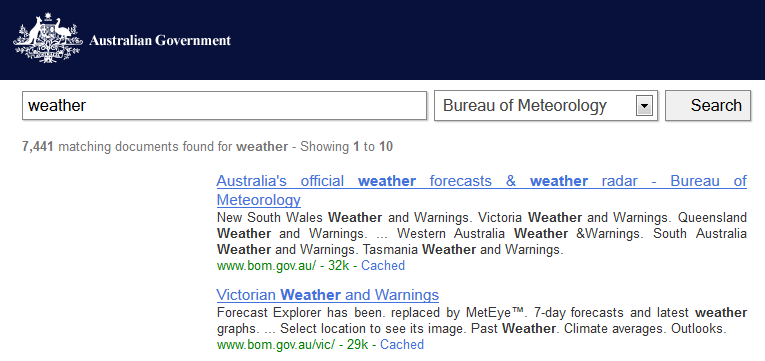The height and width of the screenshot is (361, 765).
Task: Click the Australian coat of arms crest
Action: [48, 38]
